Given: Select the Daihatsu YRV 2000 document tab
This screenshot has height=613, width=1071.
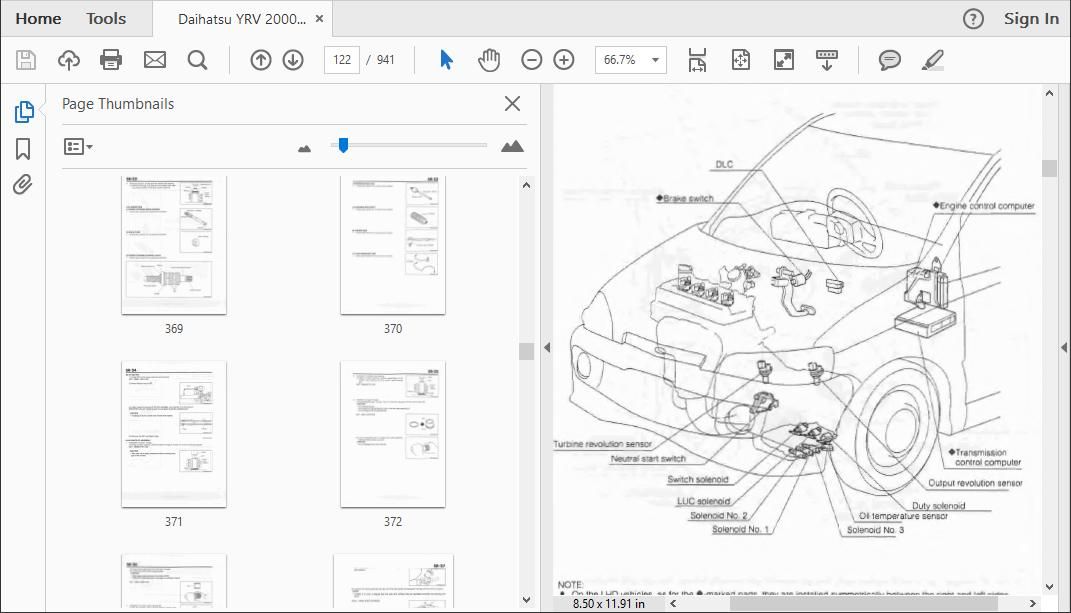Looking at the screenshot, I should tap(242, 19).
